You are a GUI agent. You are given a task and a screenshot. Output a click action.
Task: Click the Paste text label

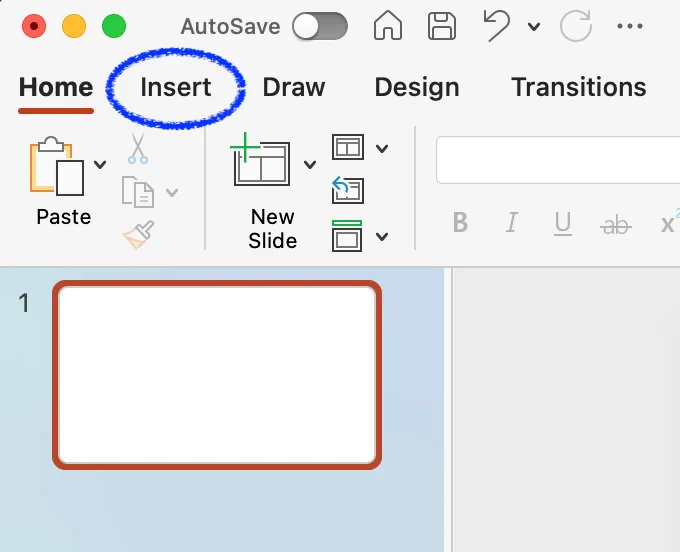[64, 216]
